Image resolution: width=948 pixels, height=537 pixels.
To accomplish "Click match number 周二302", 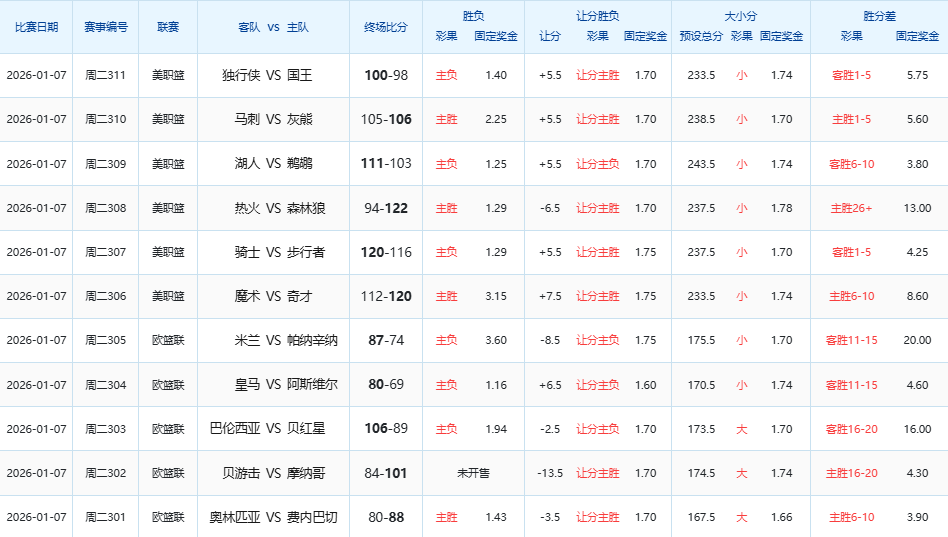I will pos(105,473).
